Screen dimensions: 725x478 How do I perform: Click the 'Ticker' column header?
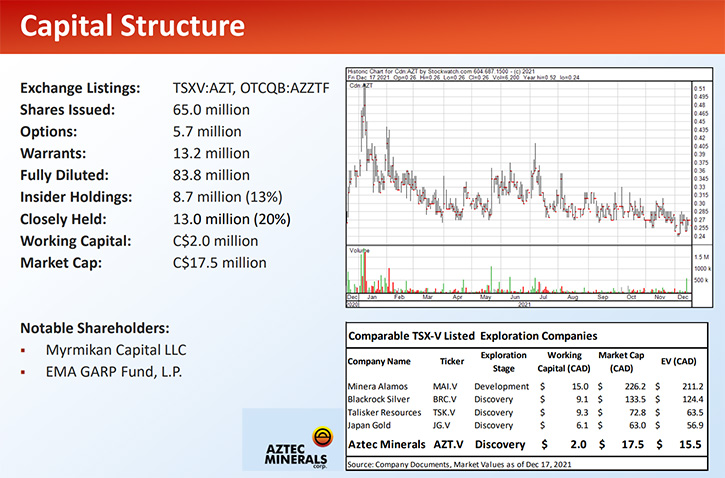pyautogui.click(x=452, y=362)
